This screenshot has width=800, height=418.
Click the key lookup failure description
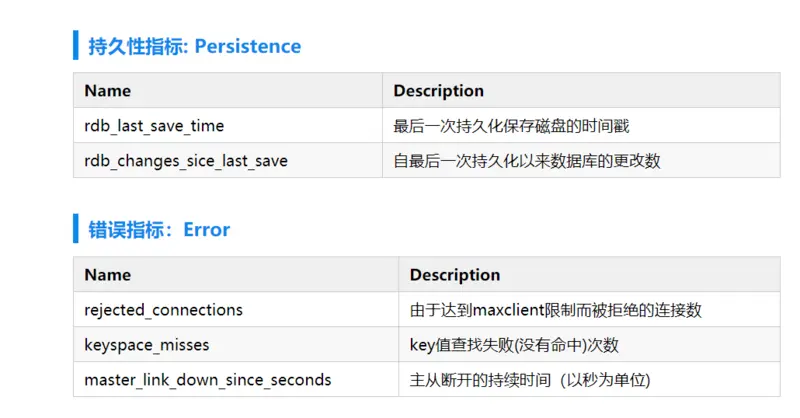514,345
